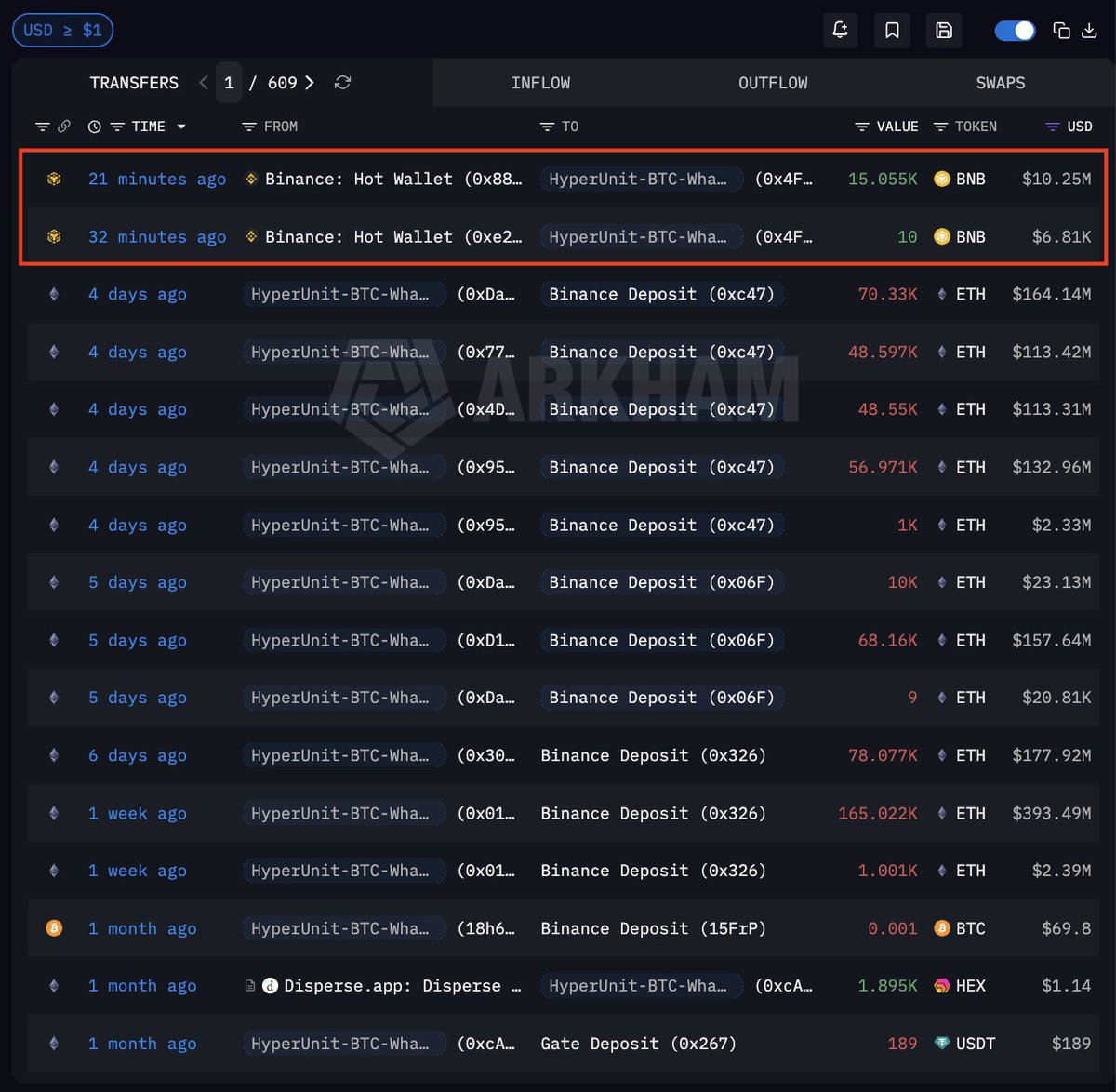Click the contract document icon beside Disperse.app

[x=249, y=986]
